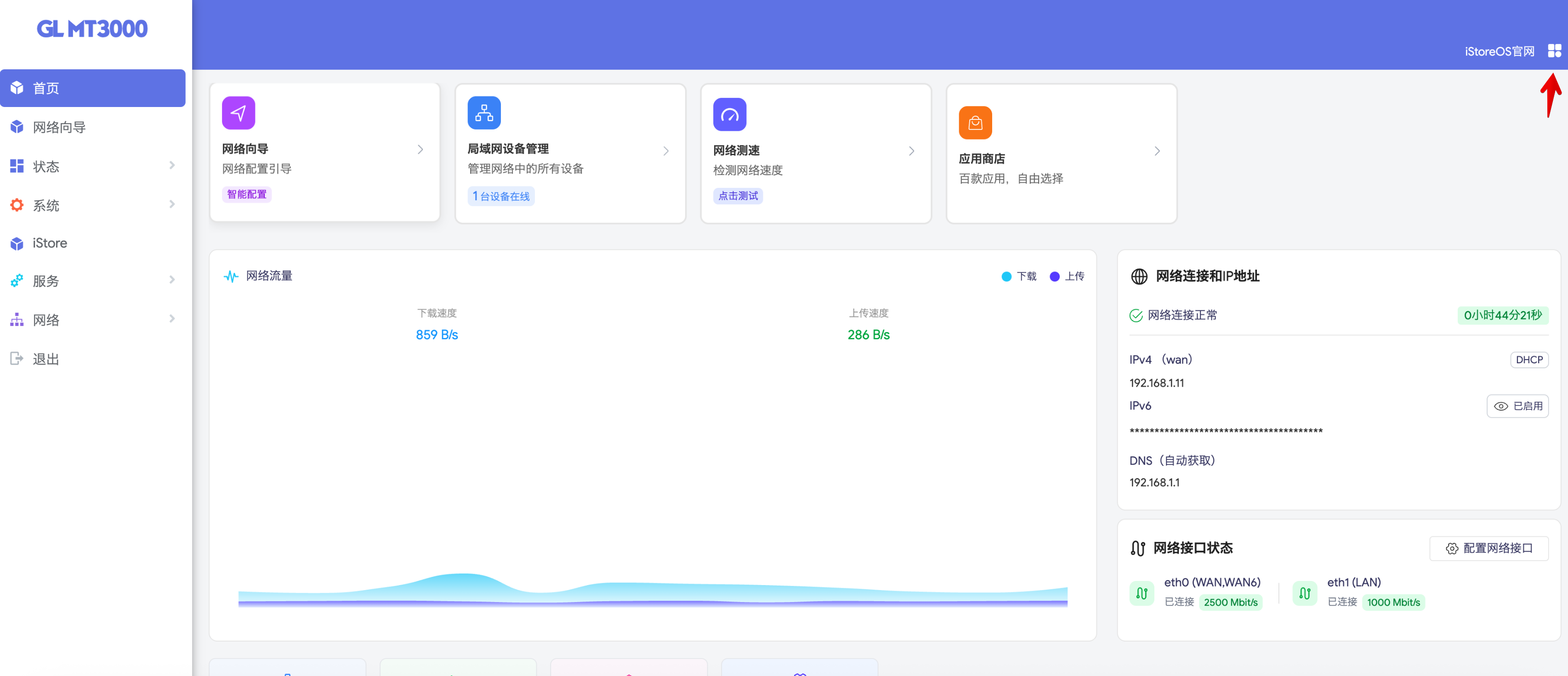Click the 检测网络速度 description
Screen dimensions: 1568x676
click(748, 170)
